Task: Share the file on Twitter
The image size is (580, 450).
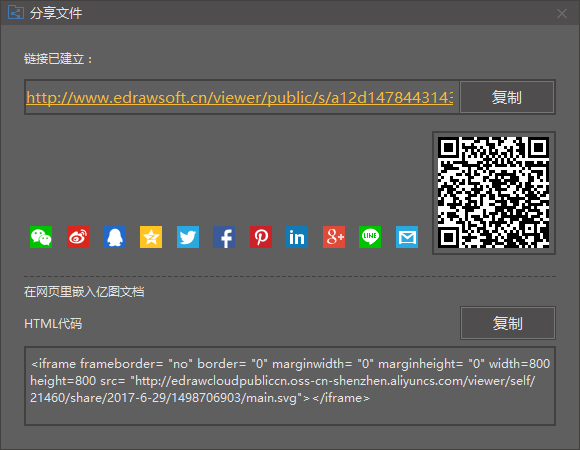Action: [188, 237]
